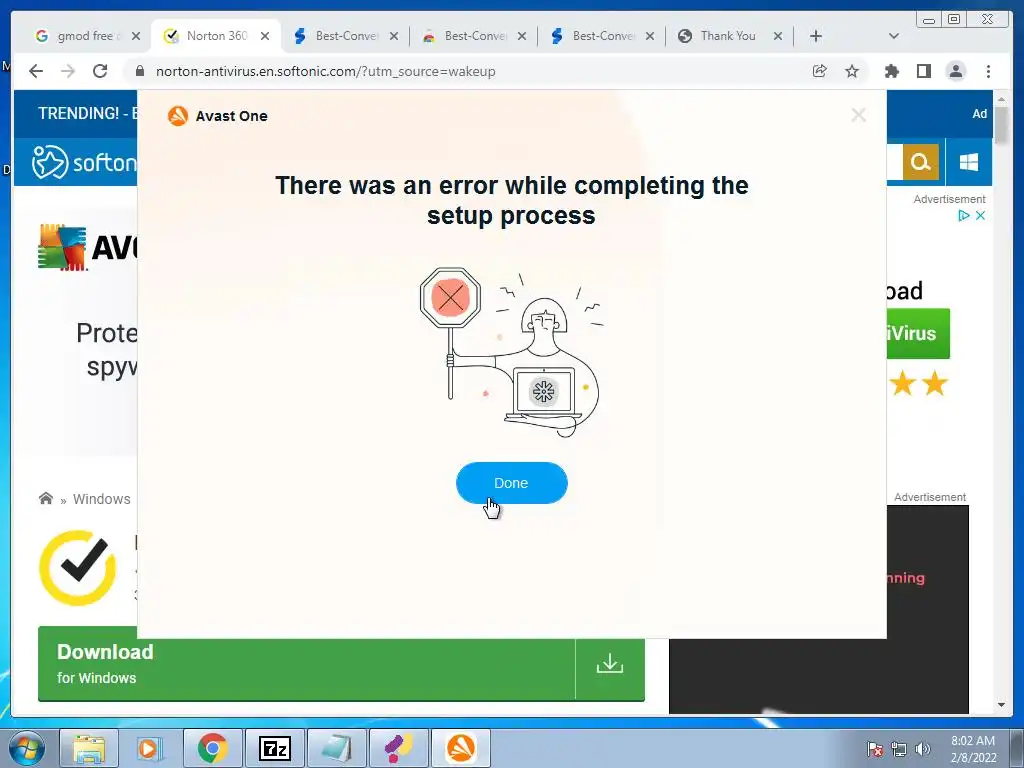Screen dimensions: 1024x768
Task: Click the Action Center flag tray icon
Action: (874, 749)
